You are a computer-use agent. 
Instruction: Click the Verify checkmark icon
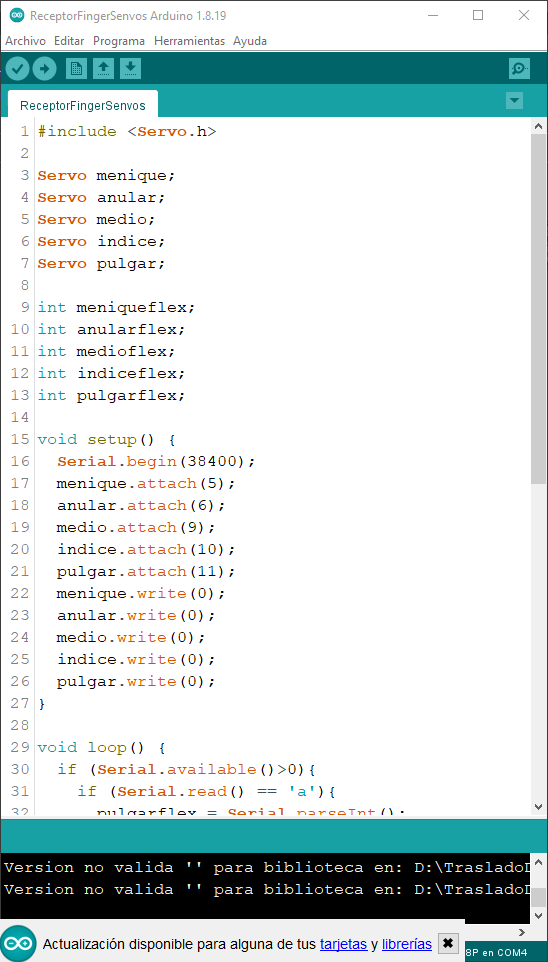18,69
